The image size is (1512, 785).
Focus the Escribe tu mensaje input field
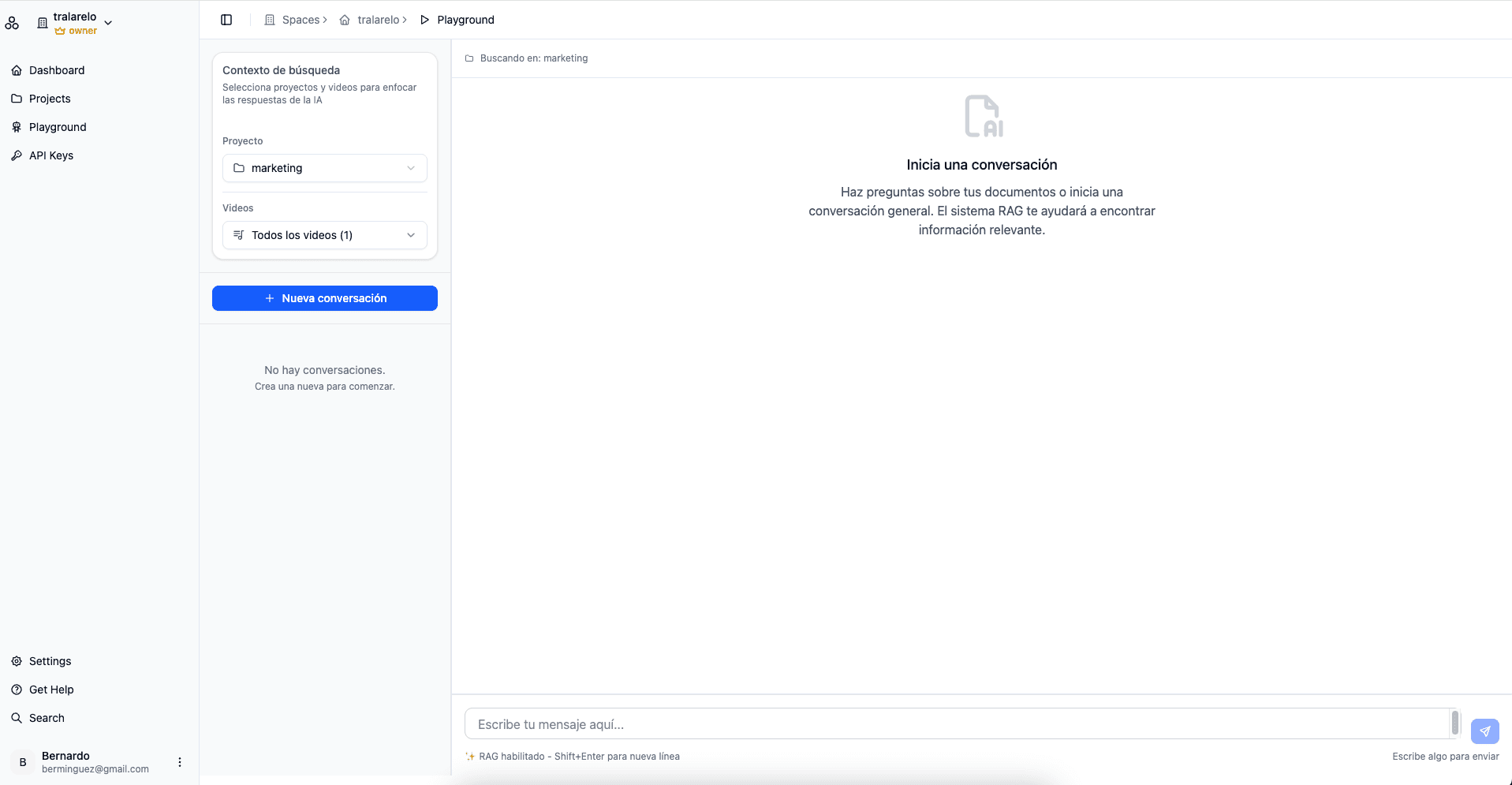pyautogui.click(x=954, y=724)
